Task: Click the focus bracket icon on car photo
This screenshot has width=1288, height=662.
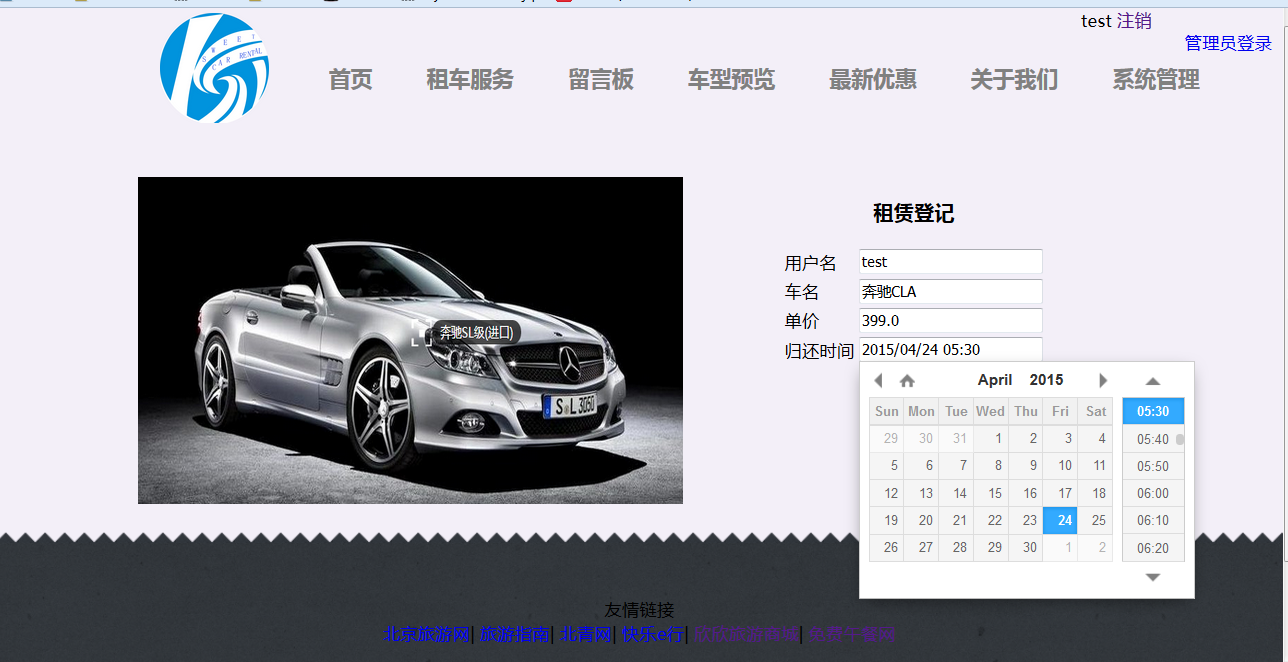Action: (421, 333)
